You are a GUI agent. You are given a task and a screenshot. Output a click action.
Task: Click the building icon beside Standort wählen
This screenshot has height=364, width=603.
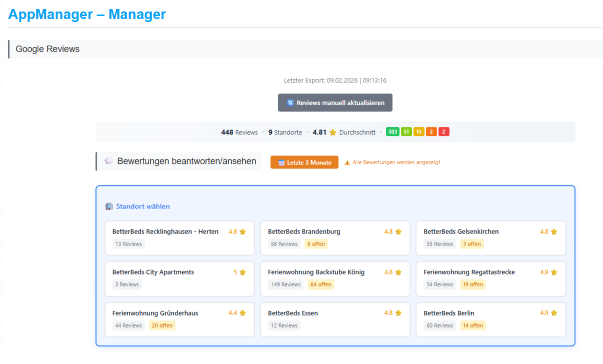pyautogui.click(x=109, y=206)
